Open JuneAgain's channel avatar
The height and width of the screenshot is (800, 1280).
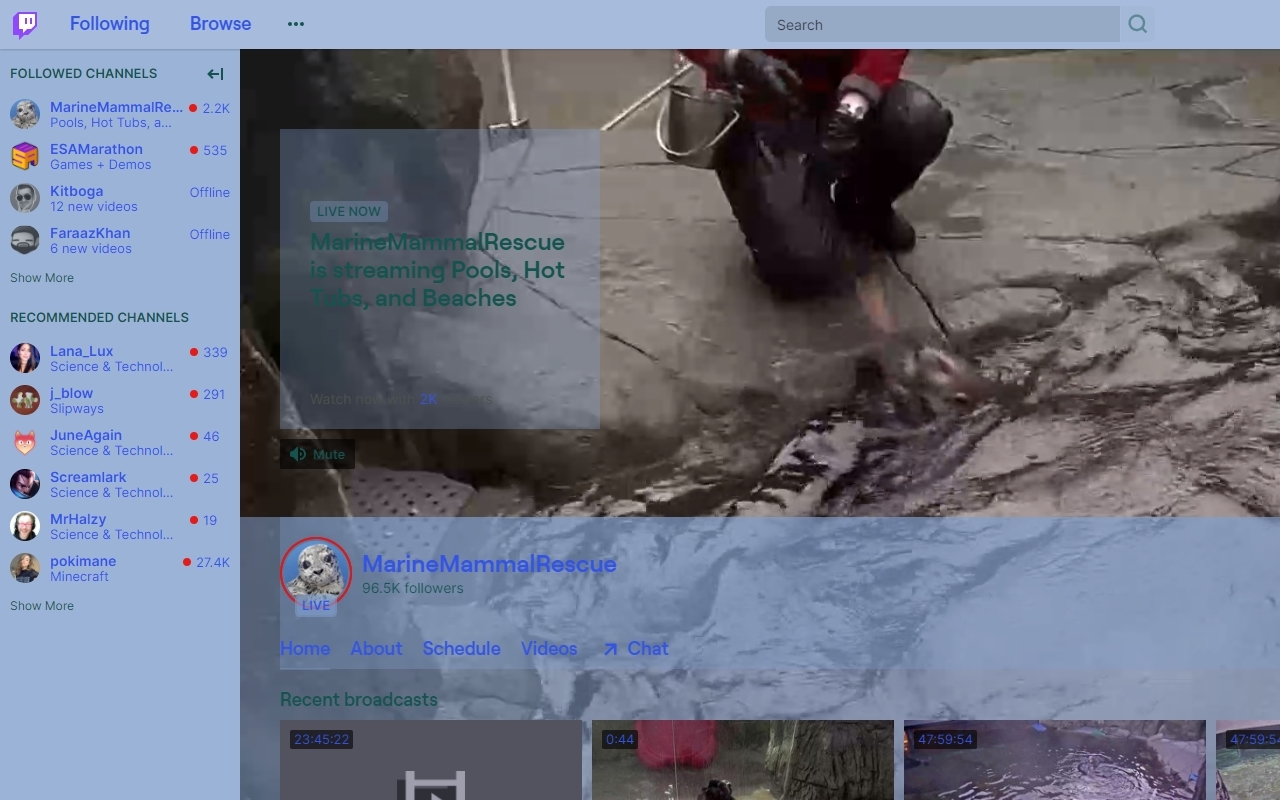(x=25, y=442)
